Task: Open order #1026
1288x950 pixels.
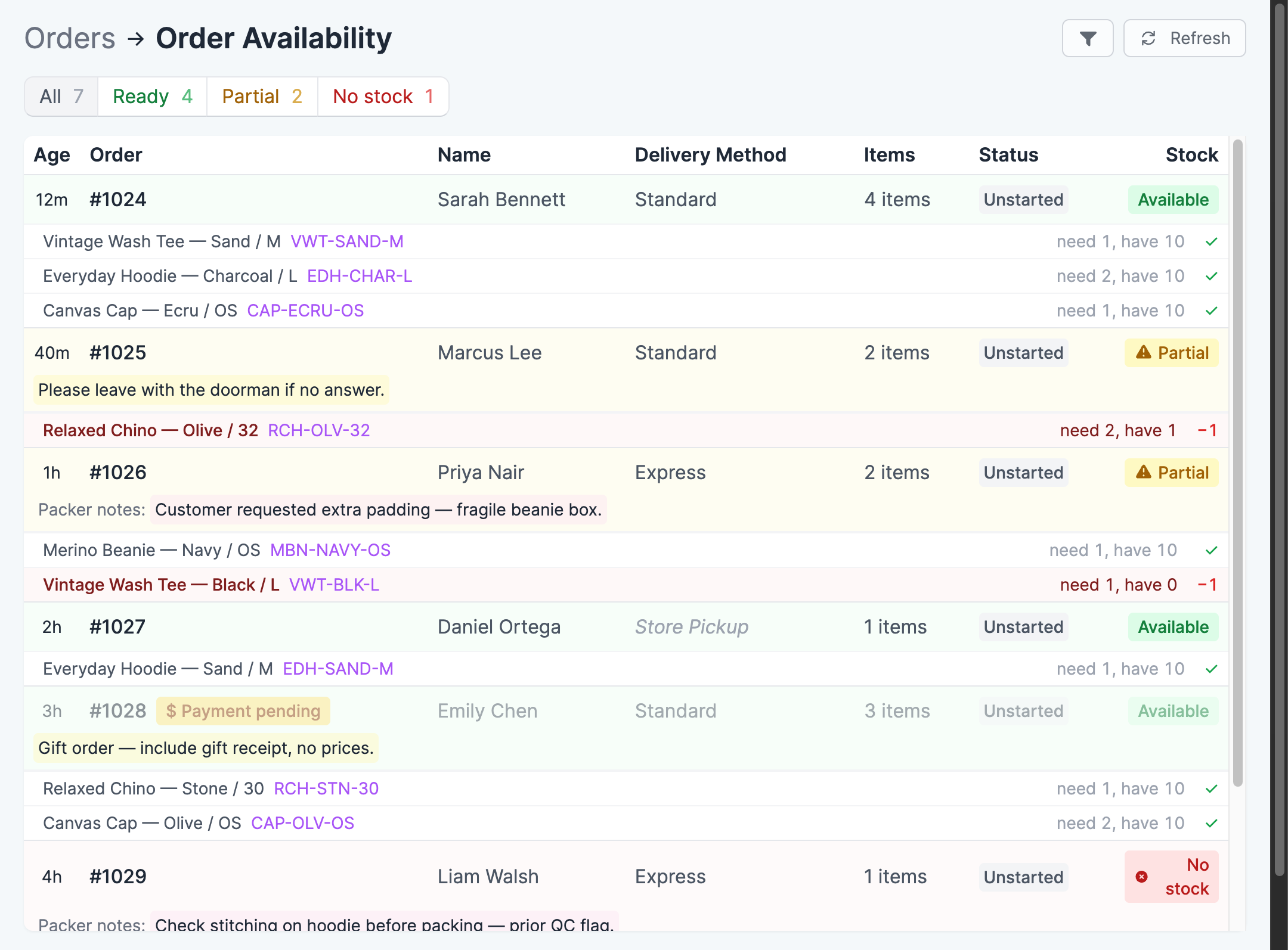Action: pyautogui.click(x=118, y=473)
